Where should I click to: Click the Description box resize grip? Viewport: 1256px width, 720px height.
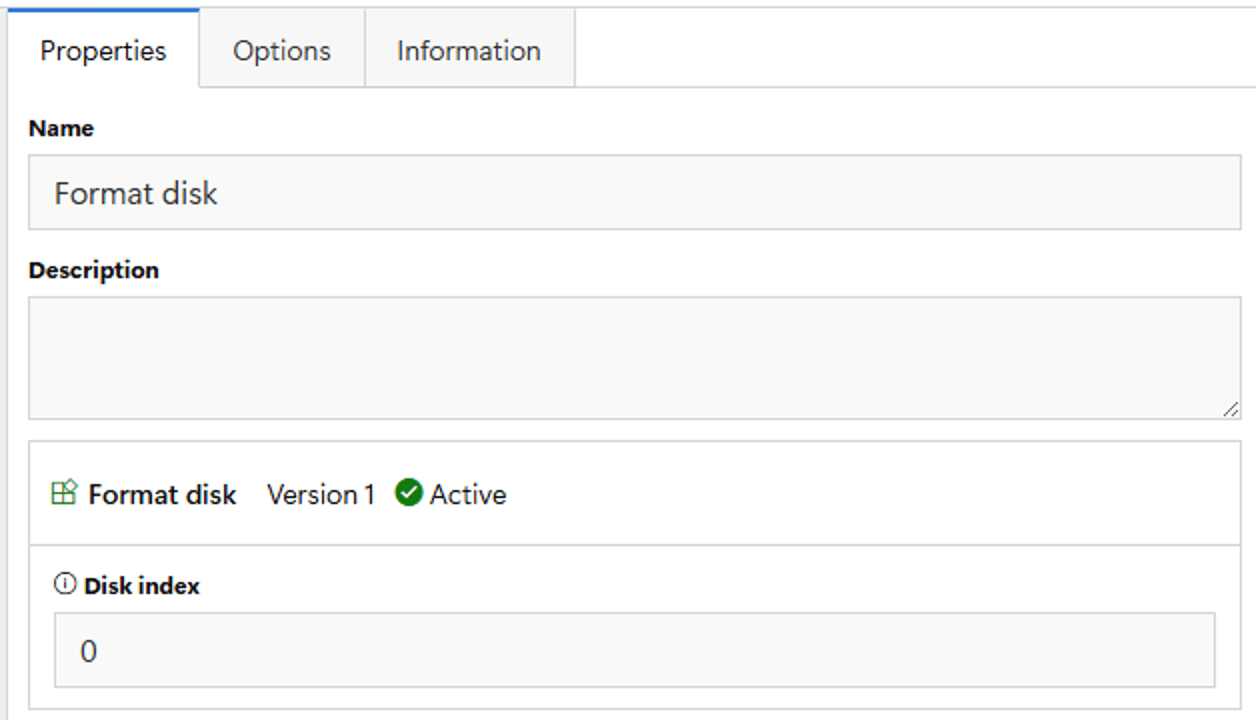click(1230, 408)
